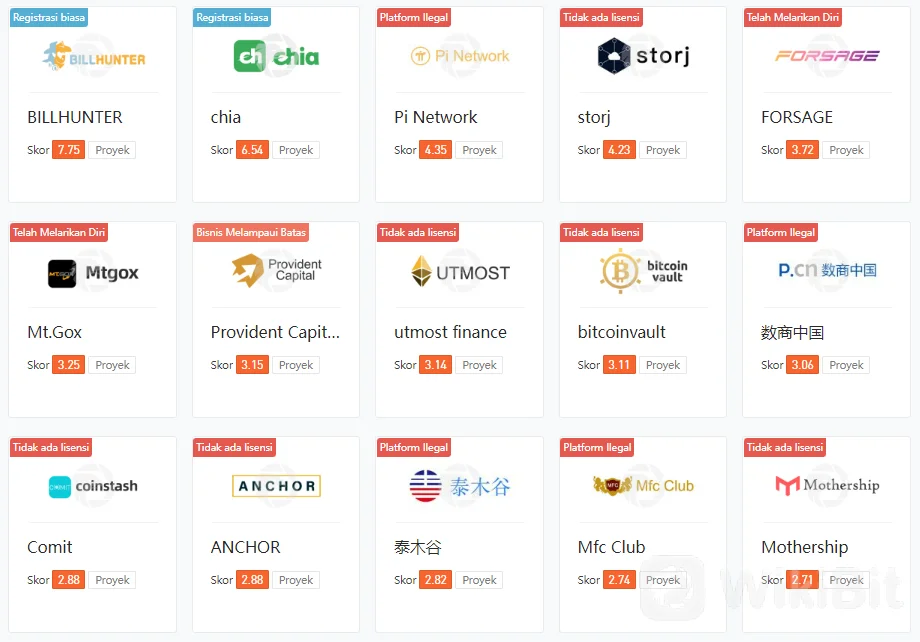Viewport: 920px width, 642px height.
Task: Click the BILLHUNTER logo image
Action: pyautogui.click(x=93, y=57)
